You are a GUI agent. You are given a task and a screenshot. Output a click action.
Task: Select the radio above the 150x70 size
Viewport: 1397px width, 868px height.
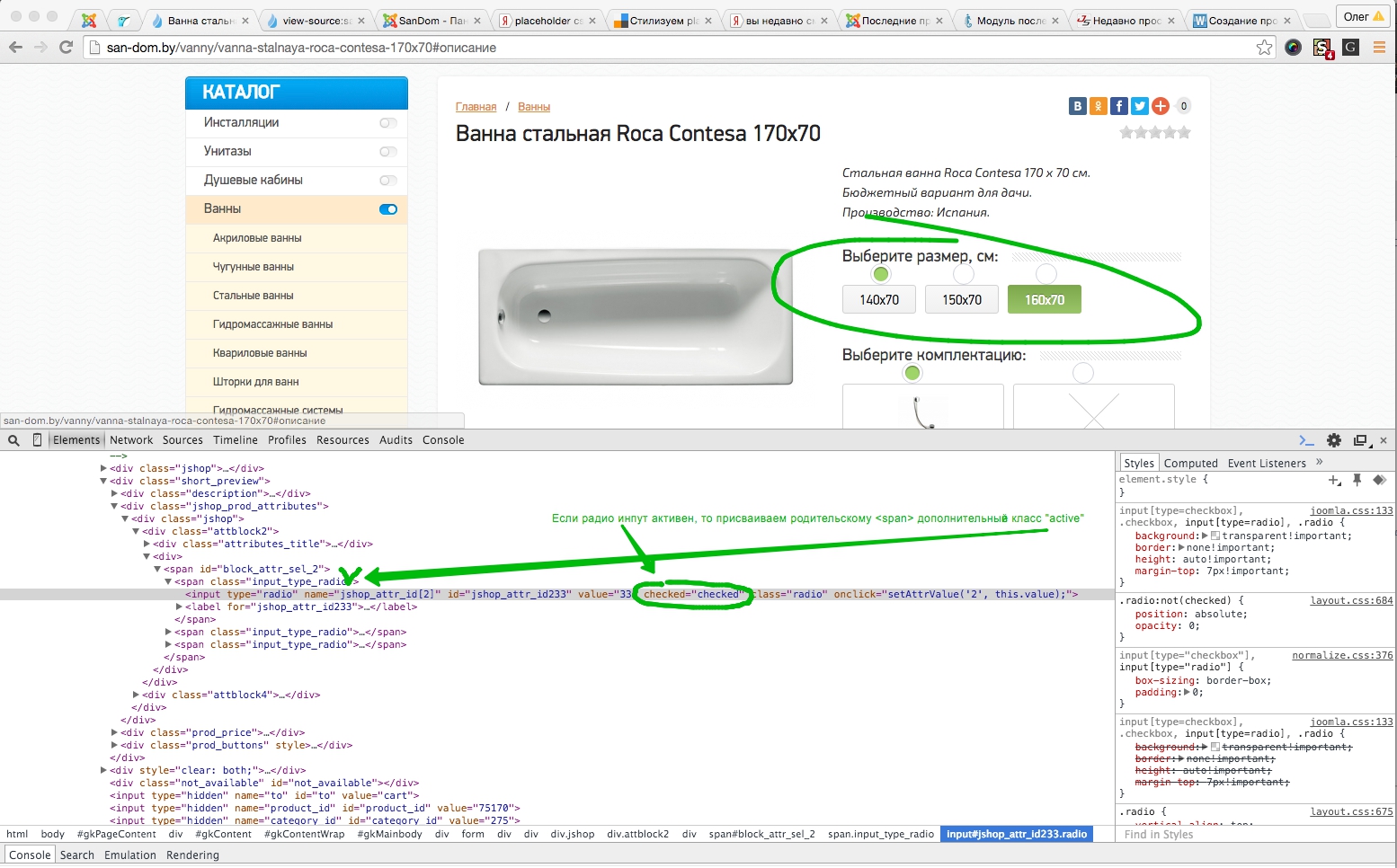click(x=964, y=274)
